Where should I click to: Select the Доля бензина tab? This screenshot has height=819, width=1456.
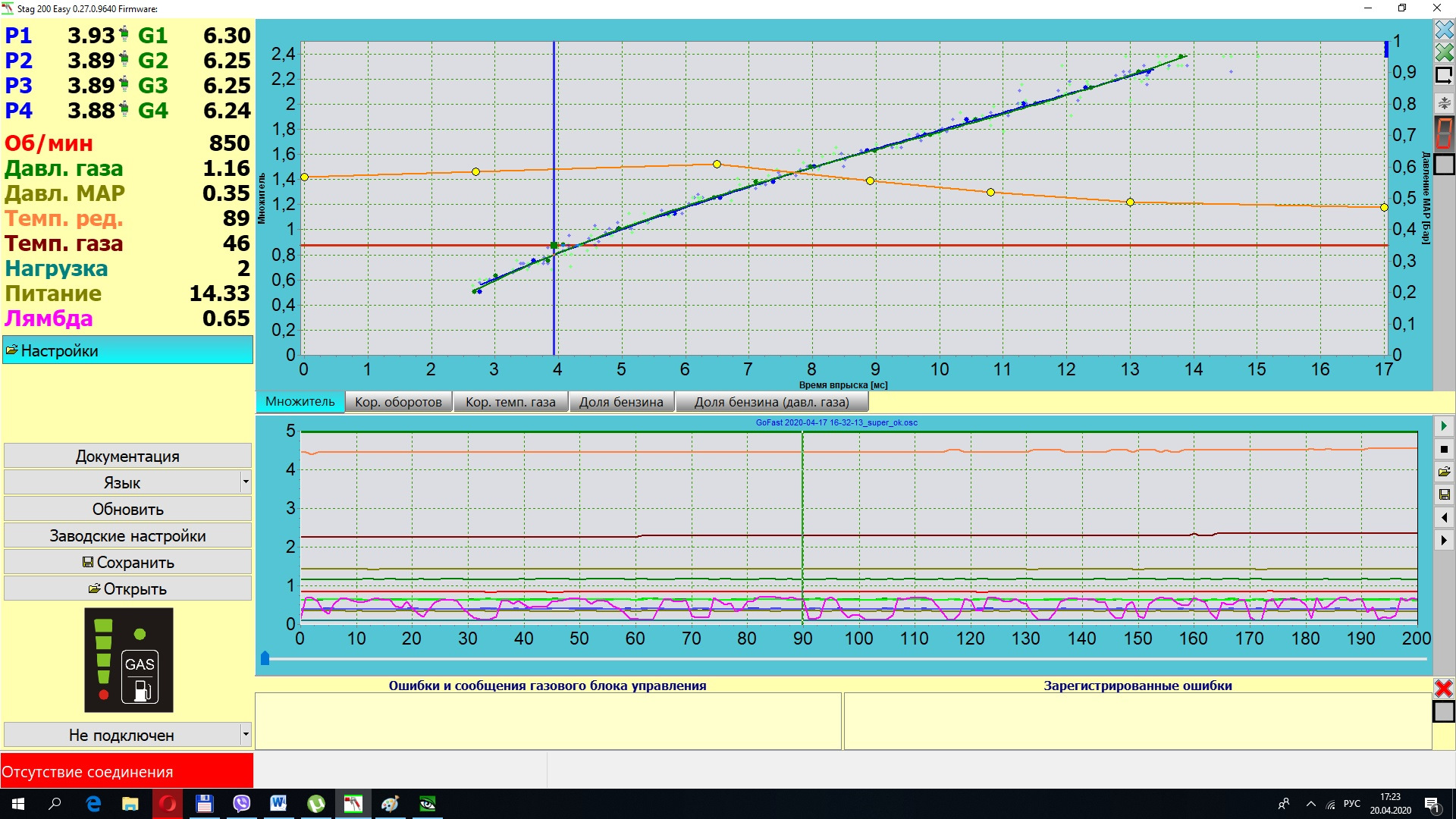(x=620, y=402)
